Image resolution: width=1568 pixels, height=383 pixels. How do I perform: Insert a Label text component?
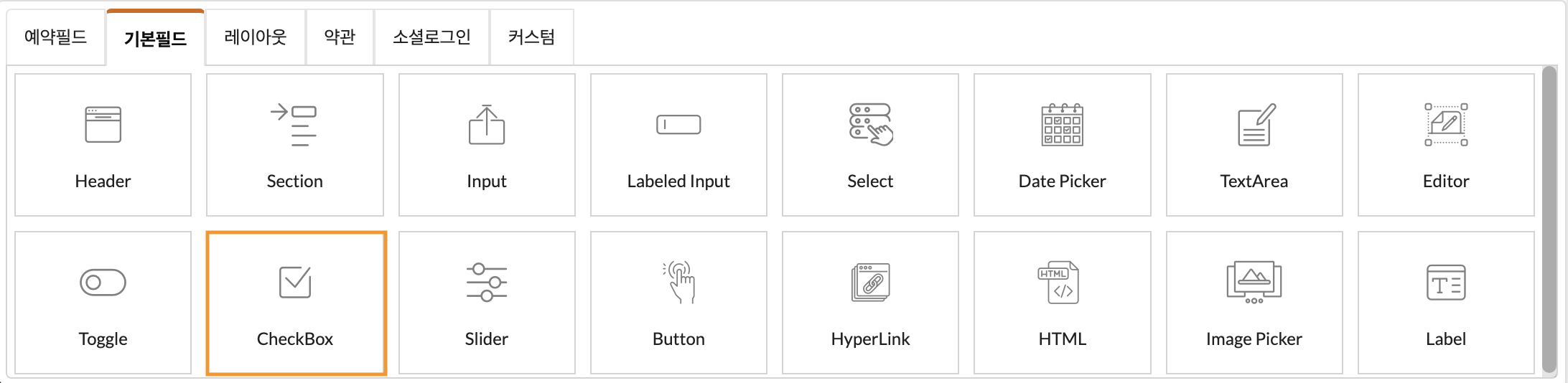(x=1446, y=303)
